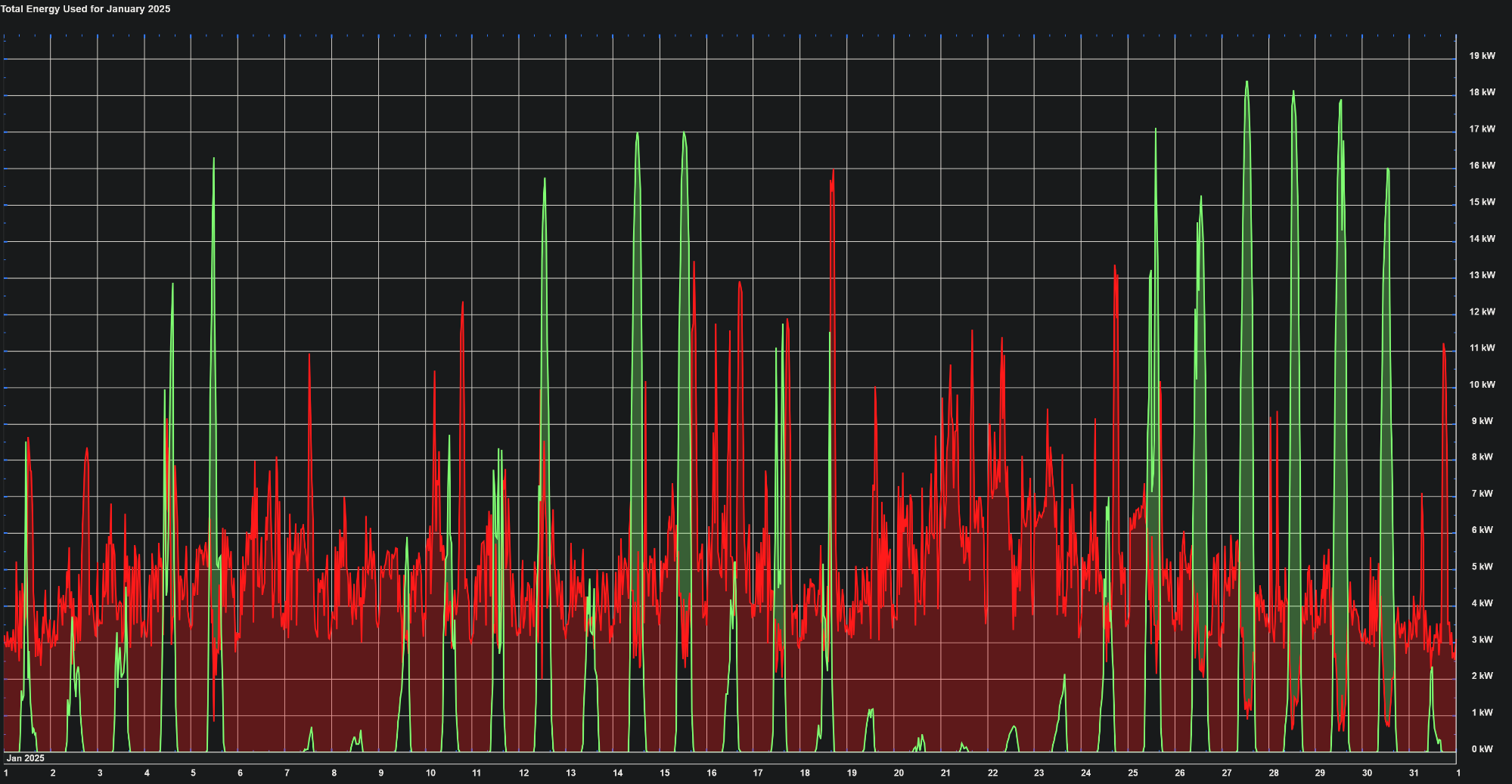
Task: Select day 5 on the date axis
Action: coord(193,773)
